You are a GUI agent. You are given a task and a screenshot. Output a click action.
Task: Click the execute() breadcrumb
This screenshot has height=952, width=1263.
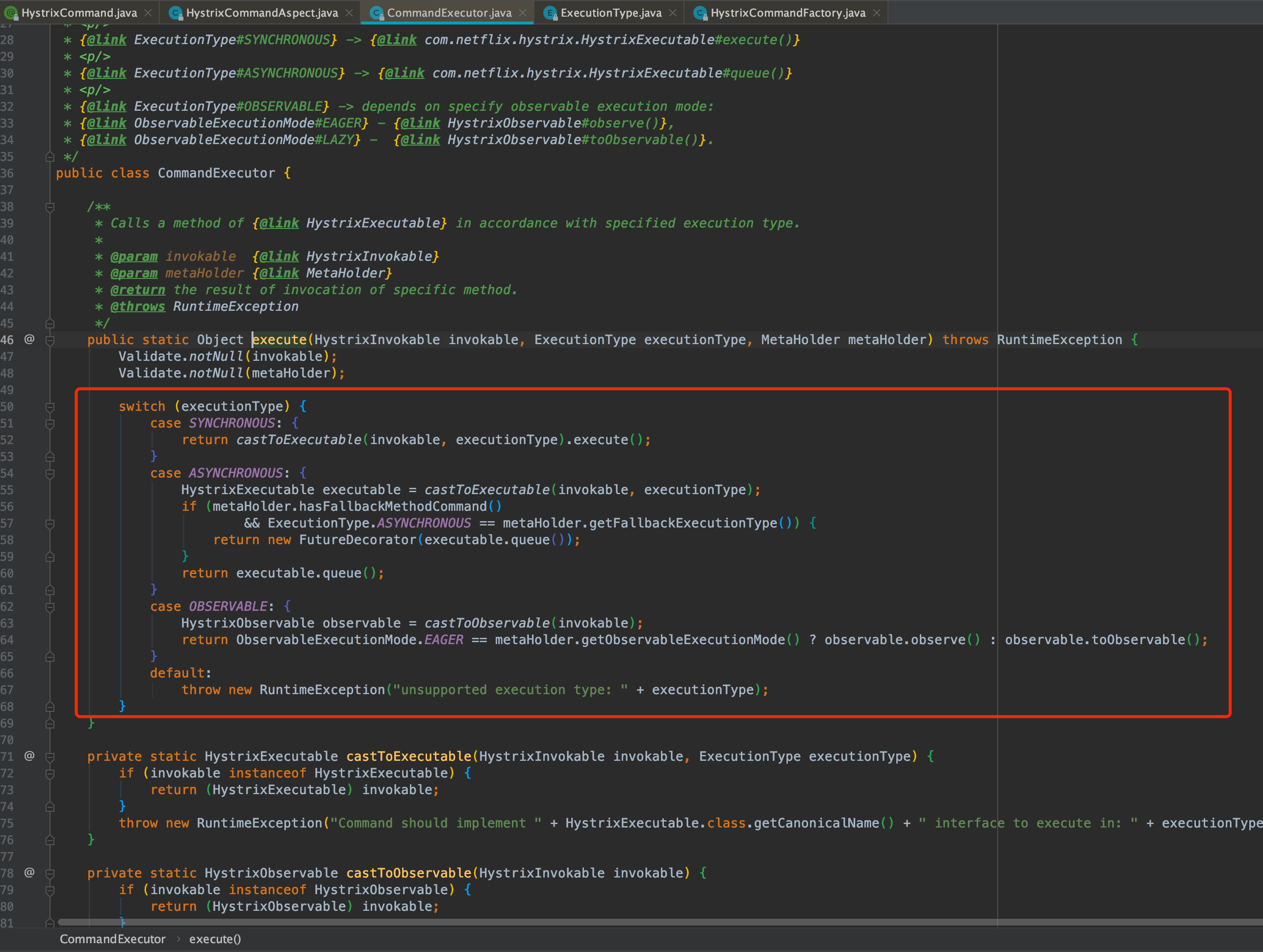215,939
